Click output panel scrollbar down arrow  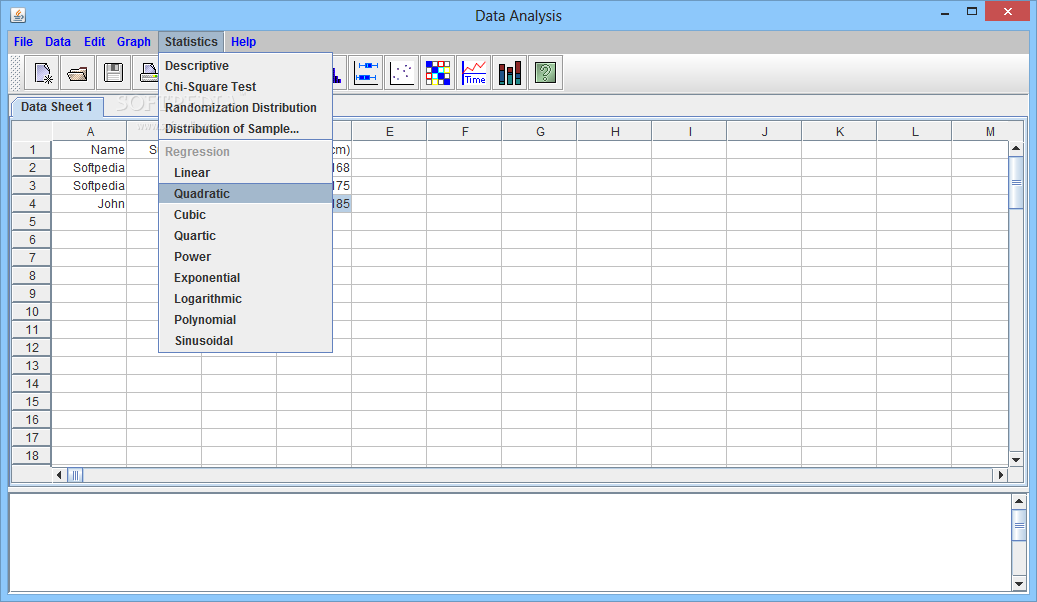tap(1019, 584)
